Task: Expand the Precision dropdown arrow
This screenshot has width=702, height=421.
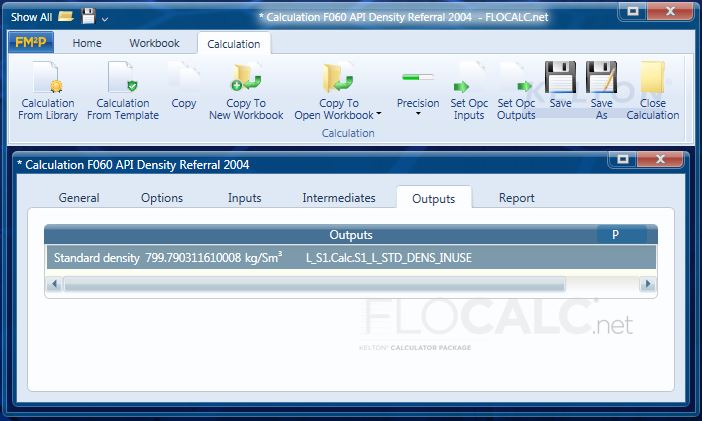Action: tap(418, 114)
